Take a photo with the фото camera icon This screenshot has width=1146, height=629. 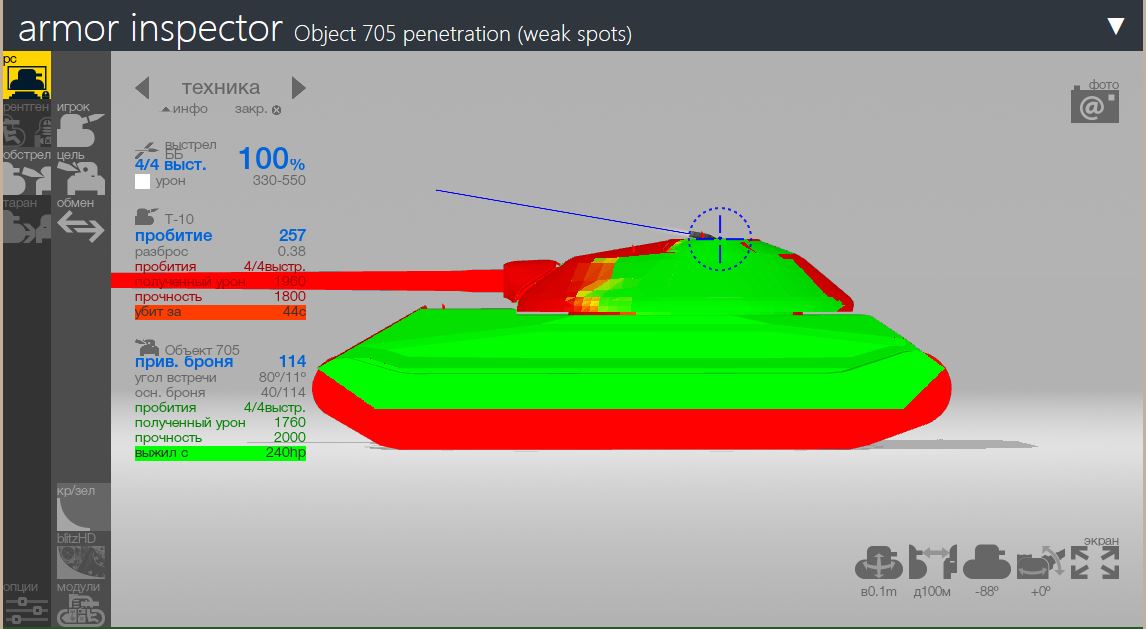click(x=1094, y=102)
